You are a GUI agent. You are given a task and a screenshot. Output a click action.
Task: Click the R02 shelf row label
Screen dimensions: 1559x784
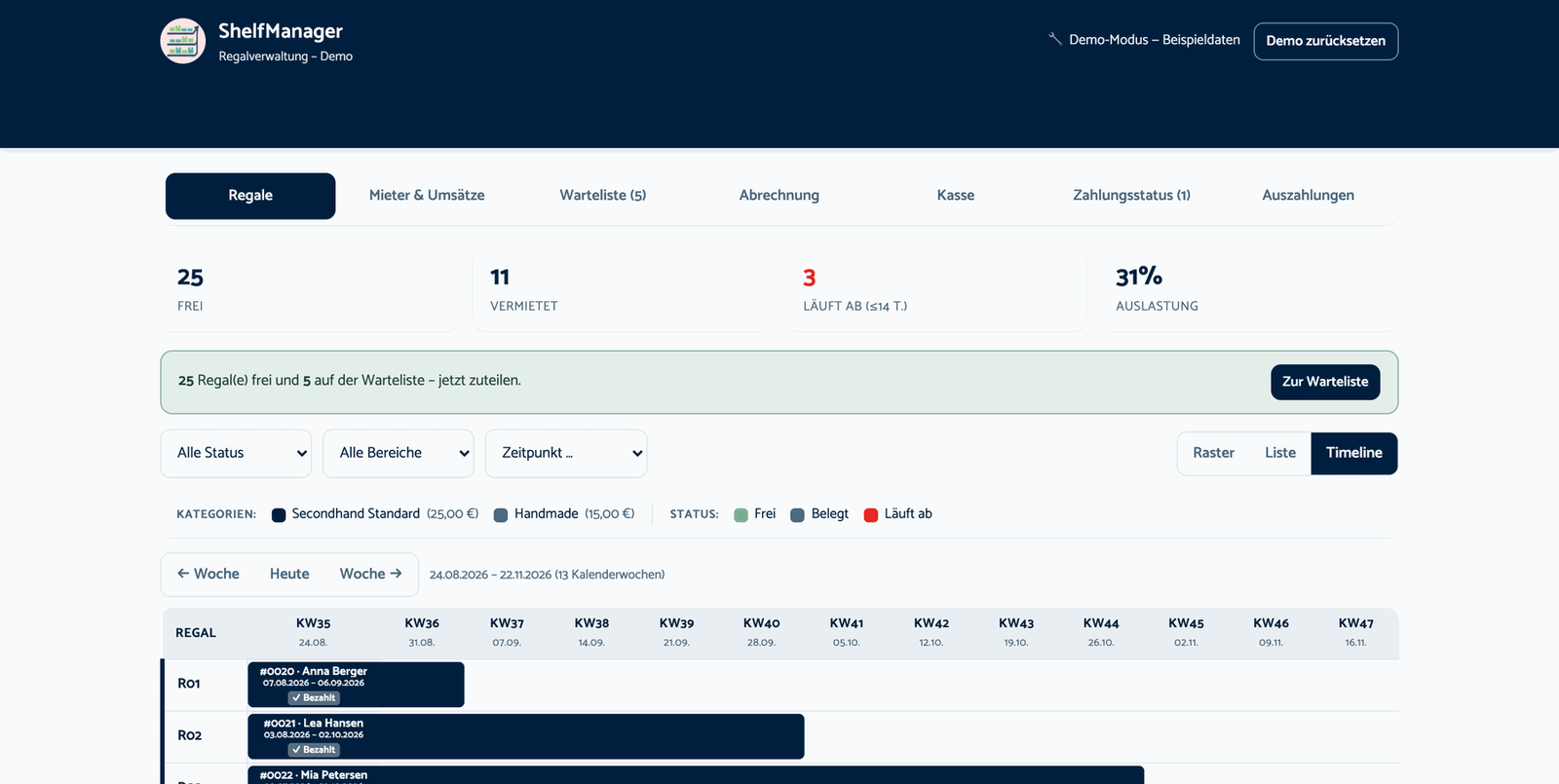tap(189, 735)
